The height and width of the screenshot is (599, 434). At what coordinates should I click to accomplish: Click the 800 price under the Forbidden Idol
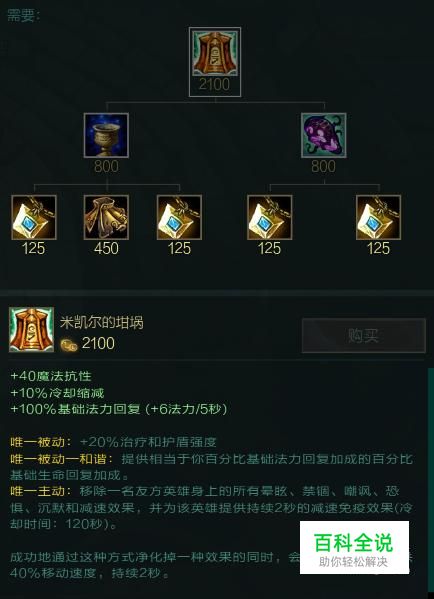click(323, 166)
